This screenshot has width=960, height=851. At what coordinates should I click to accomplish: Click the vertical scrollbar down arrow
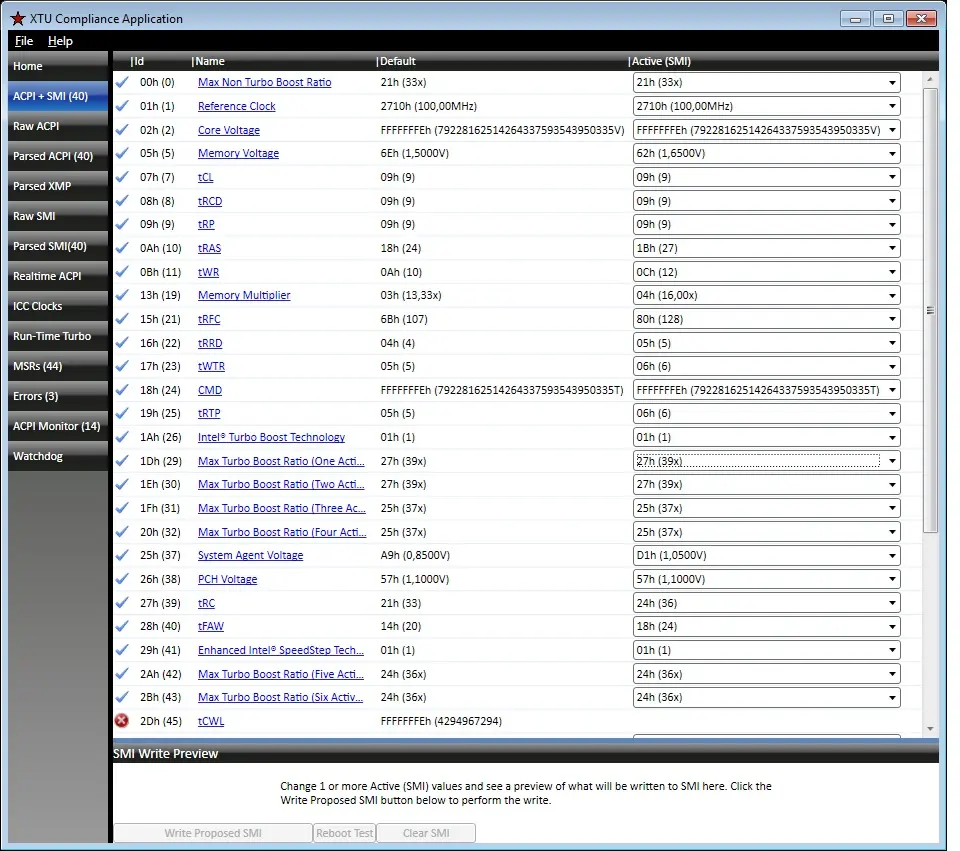tap(930, 729)
